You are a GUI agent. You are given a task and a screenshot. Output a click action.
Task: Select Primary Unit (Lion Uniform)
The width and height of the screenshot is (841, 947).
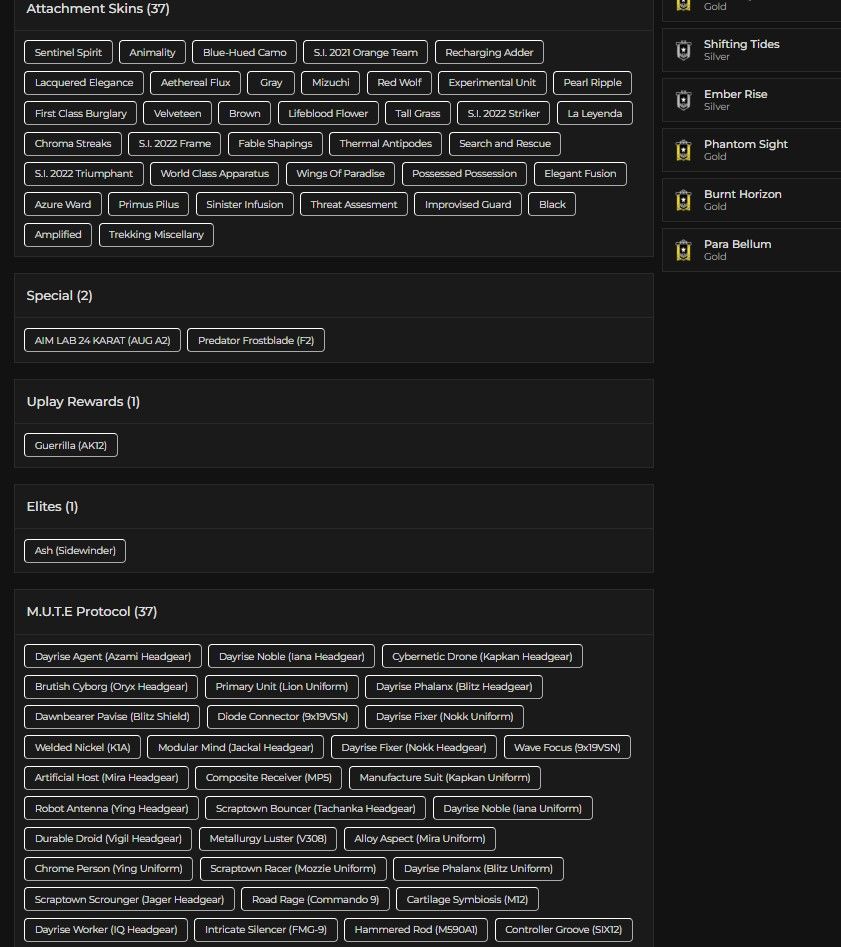282,687
